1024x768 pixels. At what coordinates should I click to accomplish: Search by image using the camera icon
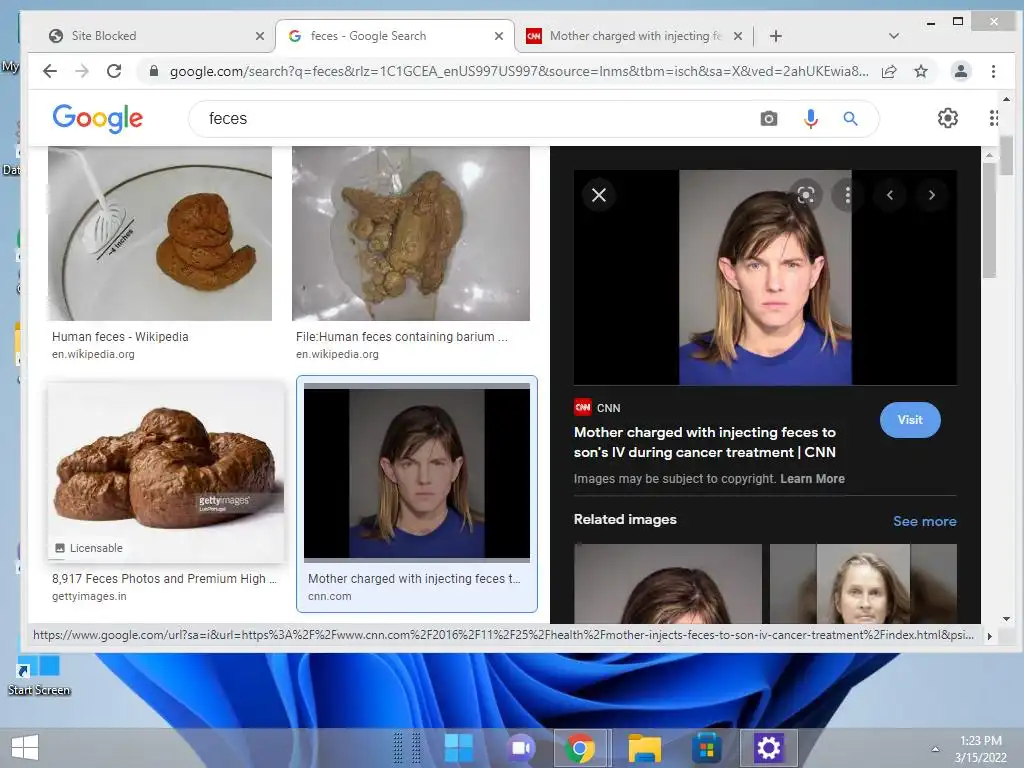[x=769, y=119]
